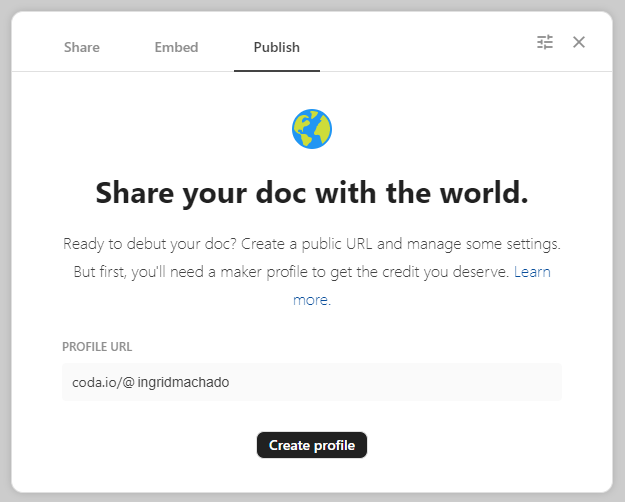Close the publish dialog with X

[x=579, y=42]
